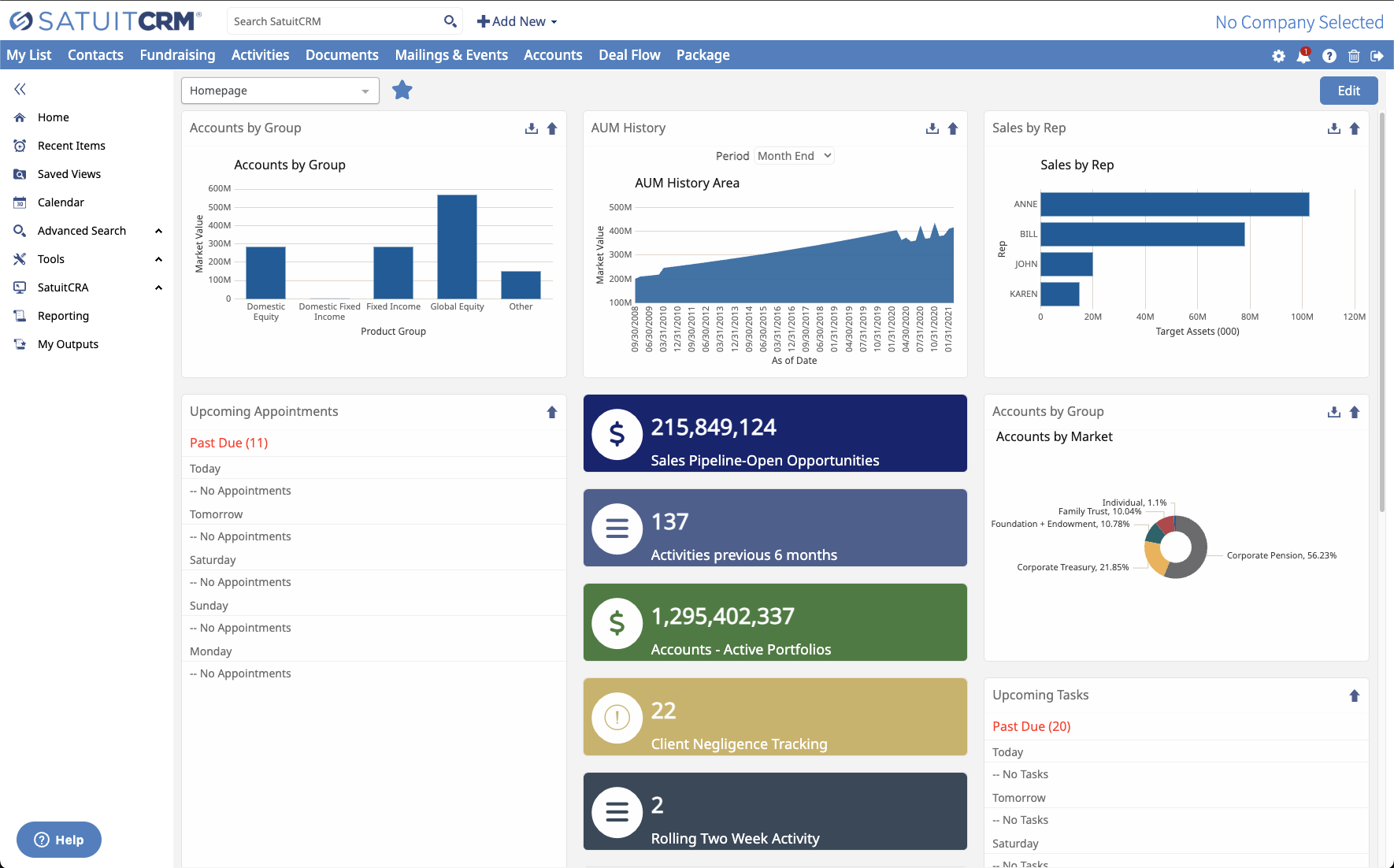Open the Homepage view selector dropdown

point(280,91)
